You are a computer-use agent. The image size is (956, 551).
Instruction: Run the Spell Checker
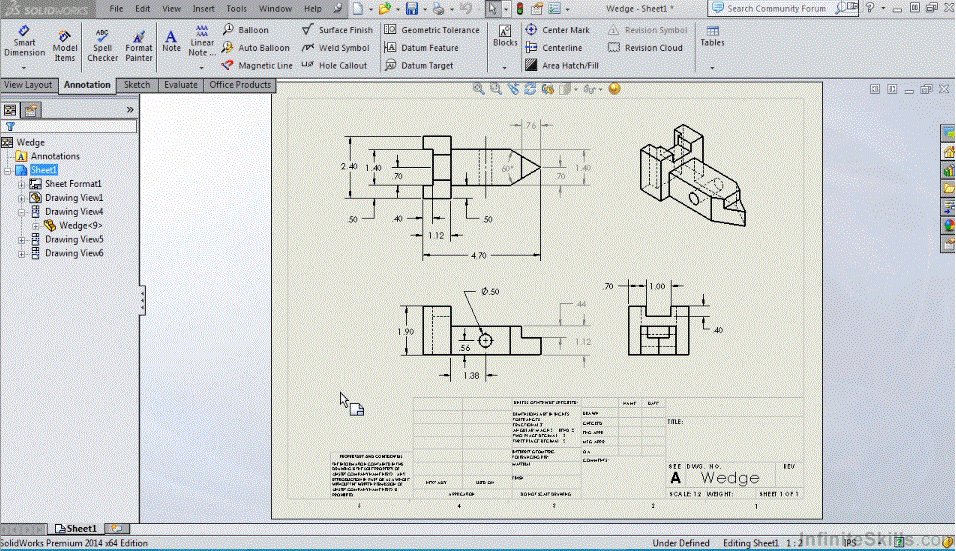[x=102, y=45]
